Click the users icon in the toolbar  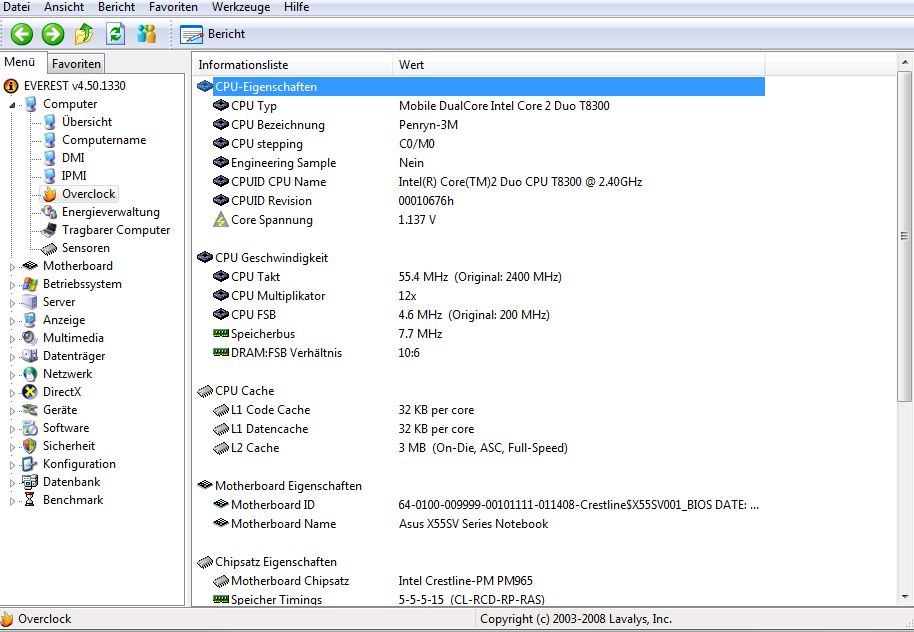point(146,34)
